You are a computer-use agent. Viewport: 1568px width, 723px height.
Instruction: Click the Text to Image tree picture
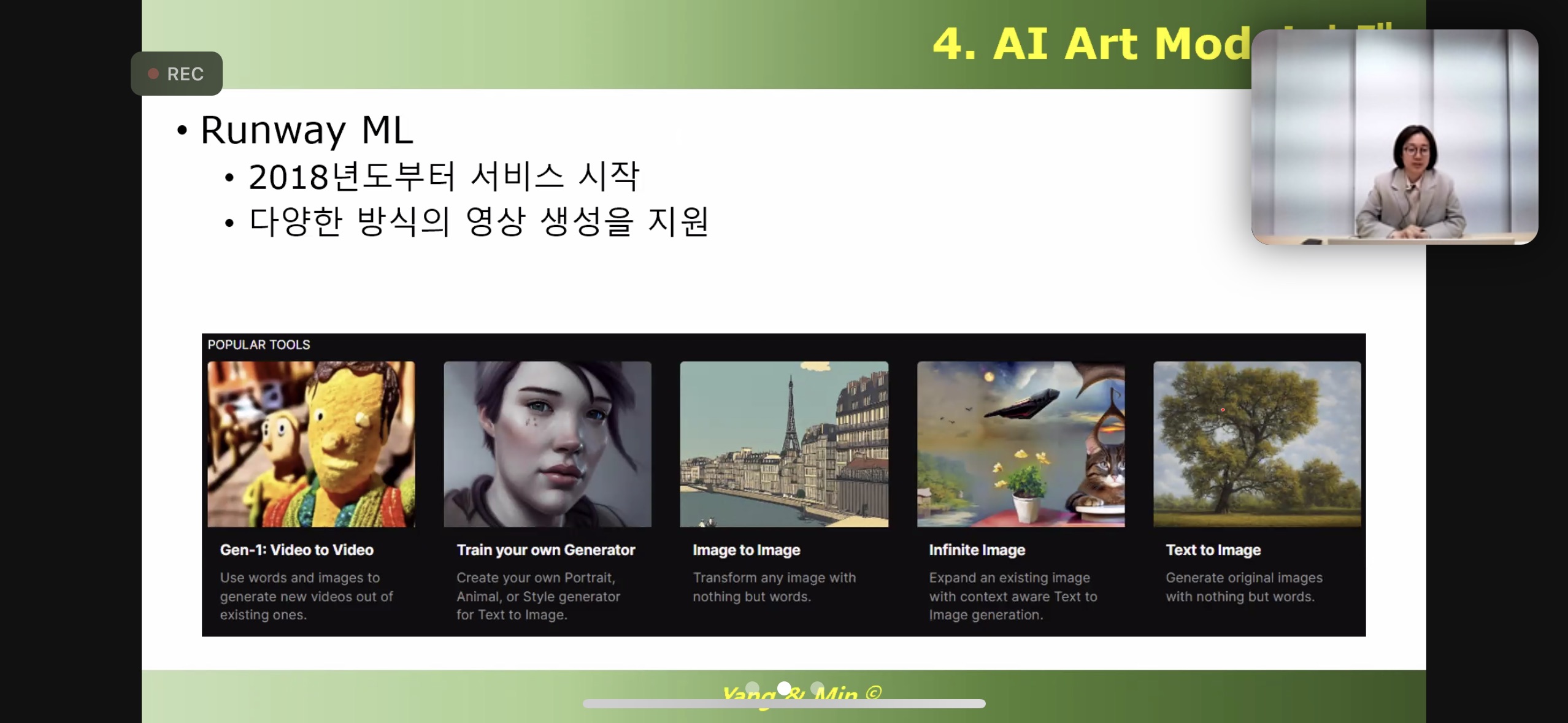[x=1256, y=444]
